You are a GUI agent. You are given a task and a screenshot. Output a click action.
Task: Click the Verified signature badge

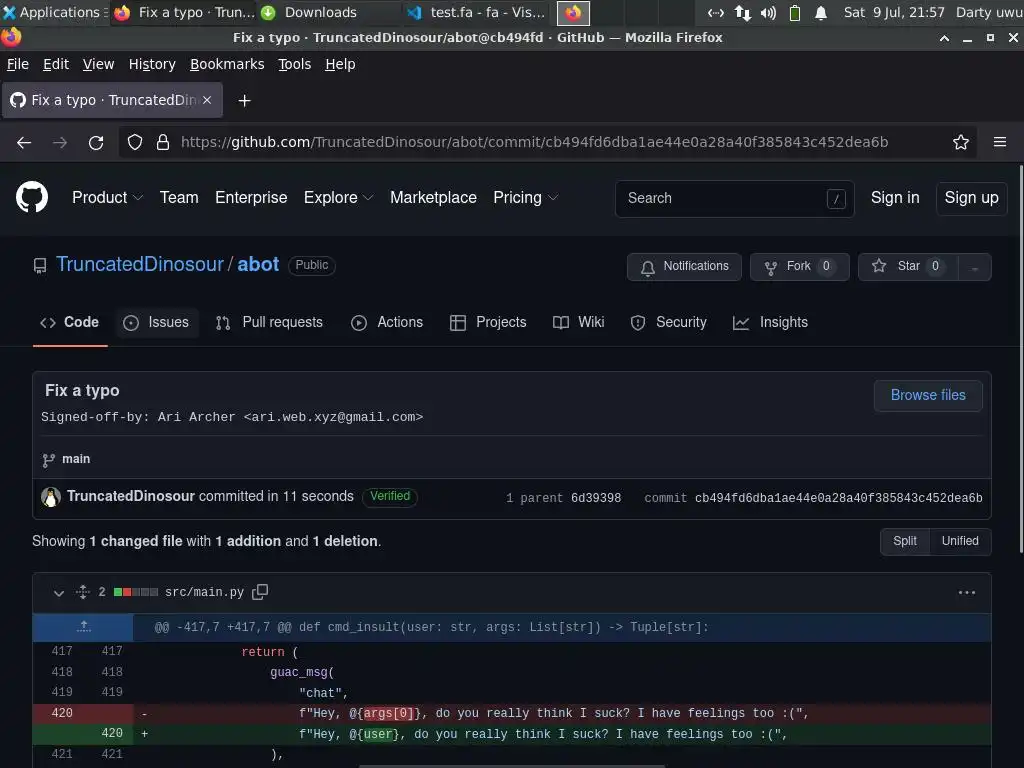(390, 497)
